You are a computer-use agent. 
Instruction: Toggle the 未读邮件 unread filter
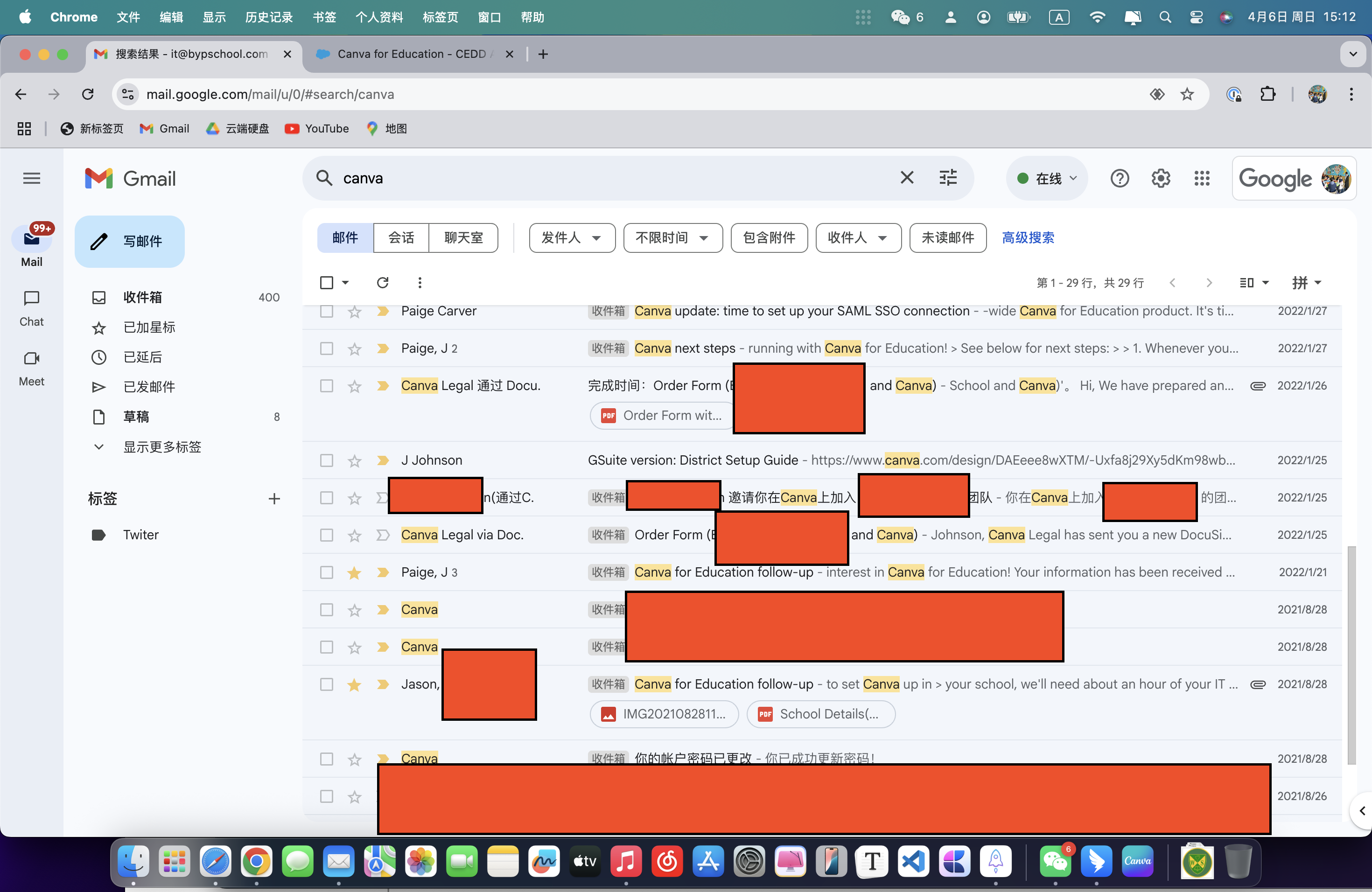pos(948,238)
